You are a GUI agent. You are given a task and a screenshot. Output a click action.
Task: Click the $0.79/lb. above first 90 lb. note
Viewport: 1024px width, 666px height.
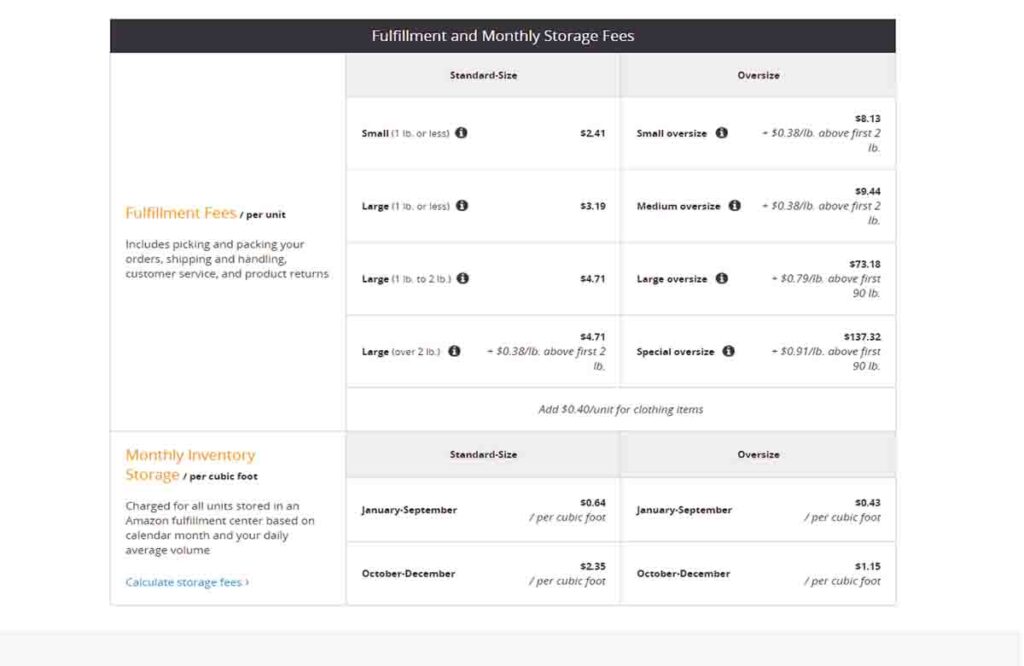(x=826, y=286)
